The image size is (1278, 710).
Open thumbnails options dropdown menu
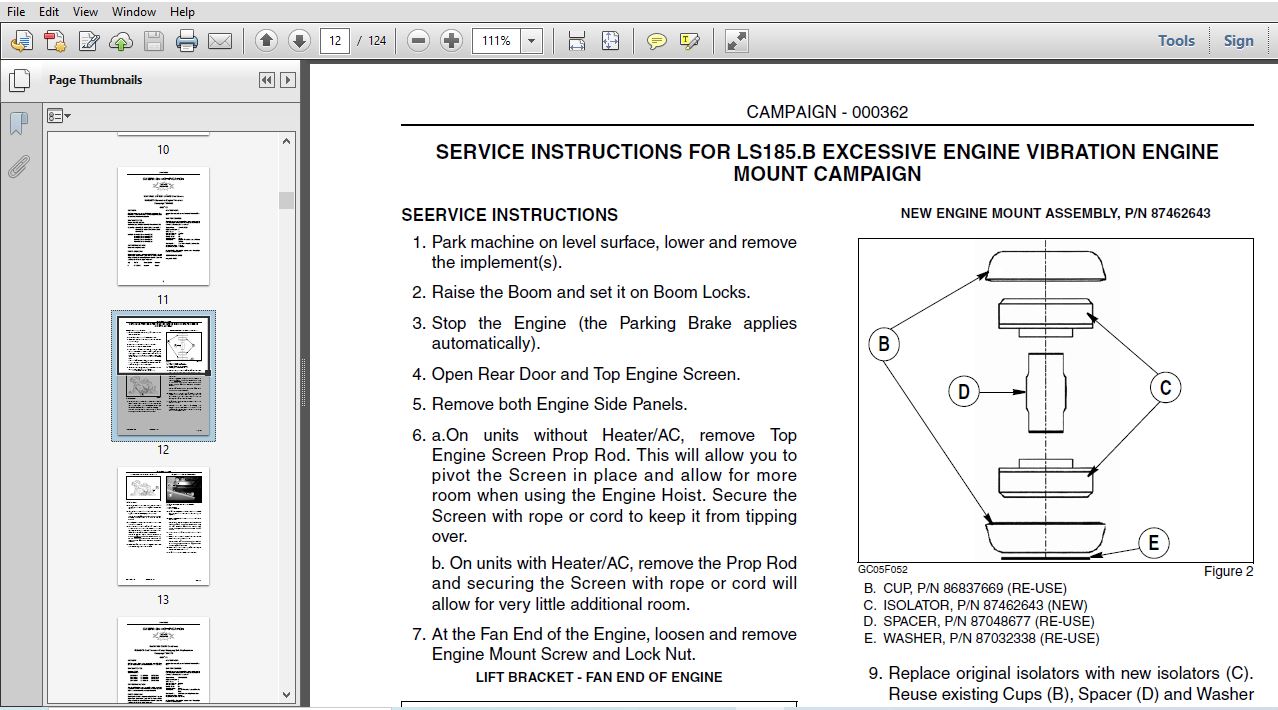pos(59,116)
